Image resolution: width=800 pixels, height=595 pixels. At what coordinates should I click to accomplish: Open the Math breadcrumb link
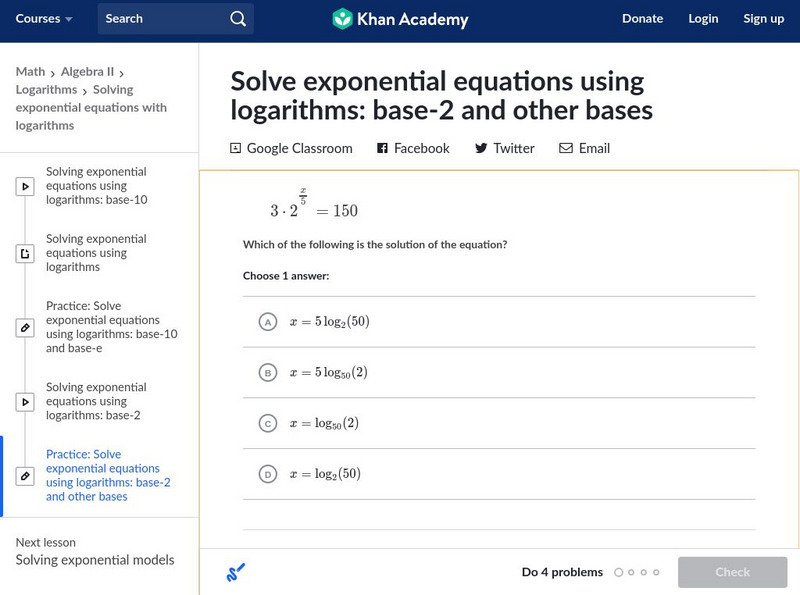coord(30,72)
